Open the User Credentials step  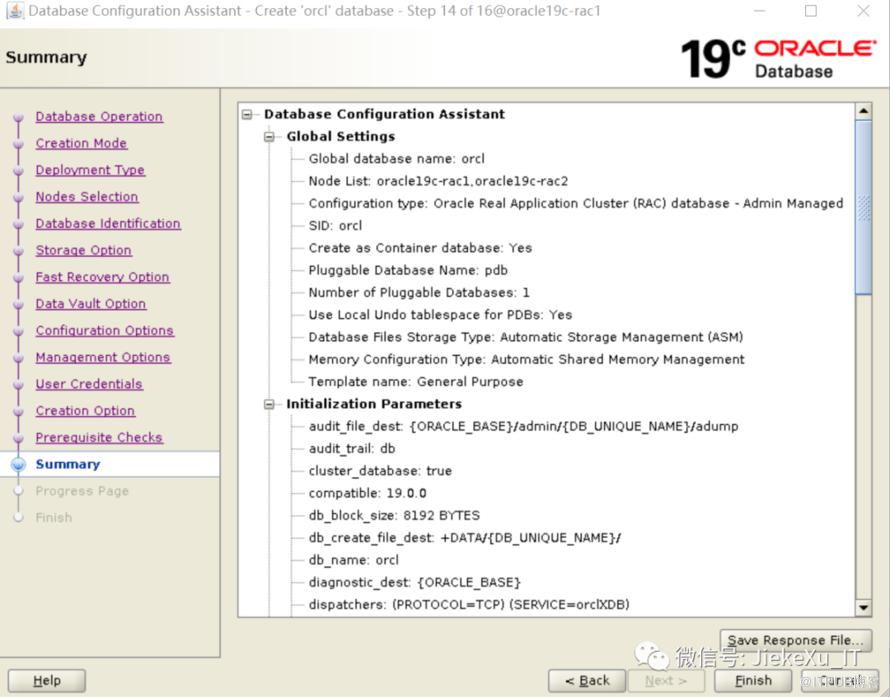tap(89, 385)
